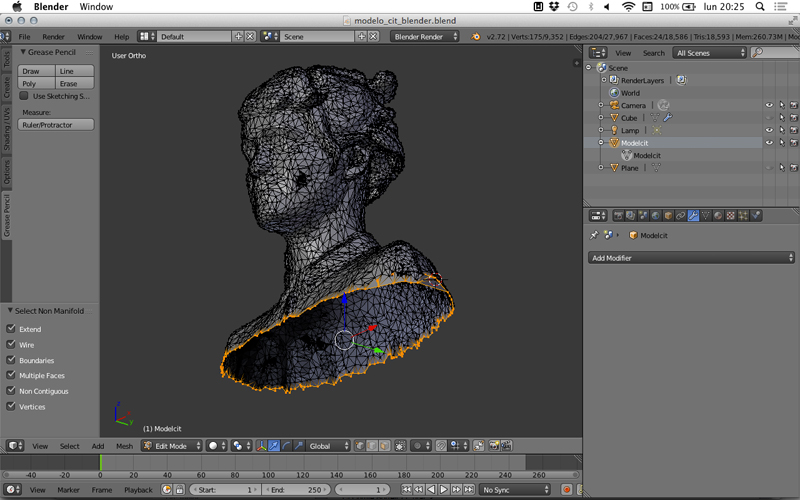This screenshot has width=800, height=500.
Task: Open the Texture properties tab checker icon
Action: (x=731, y=216)
